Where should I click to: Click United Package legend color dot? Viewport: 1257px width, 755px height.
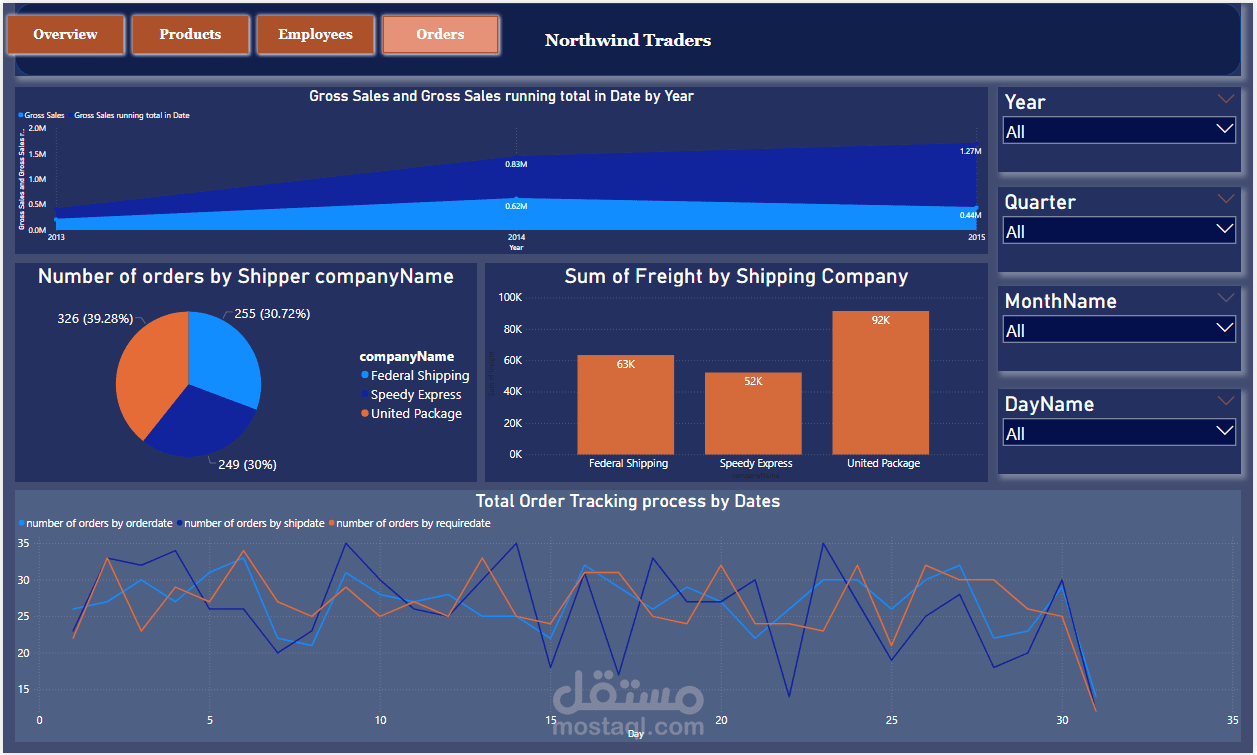tap(364, 414)
